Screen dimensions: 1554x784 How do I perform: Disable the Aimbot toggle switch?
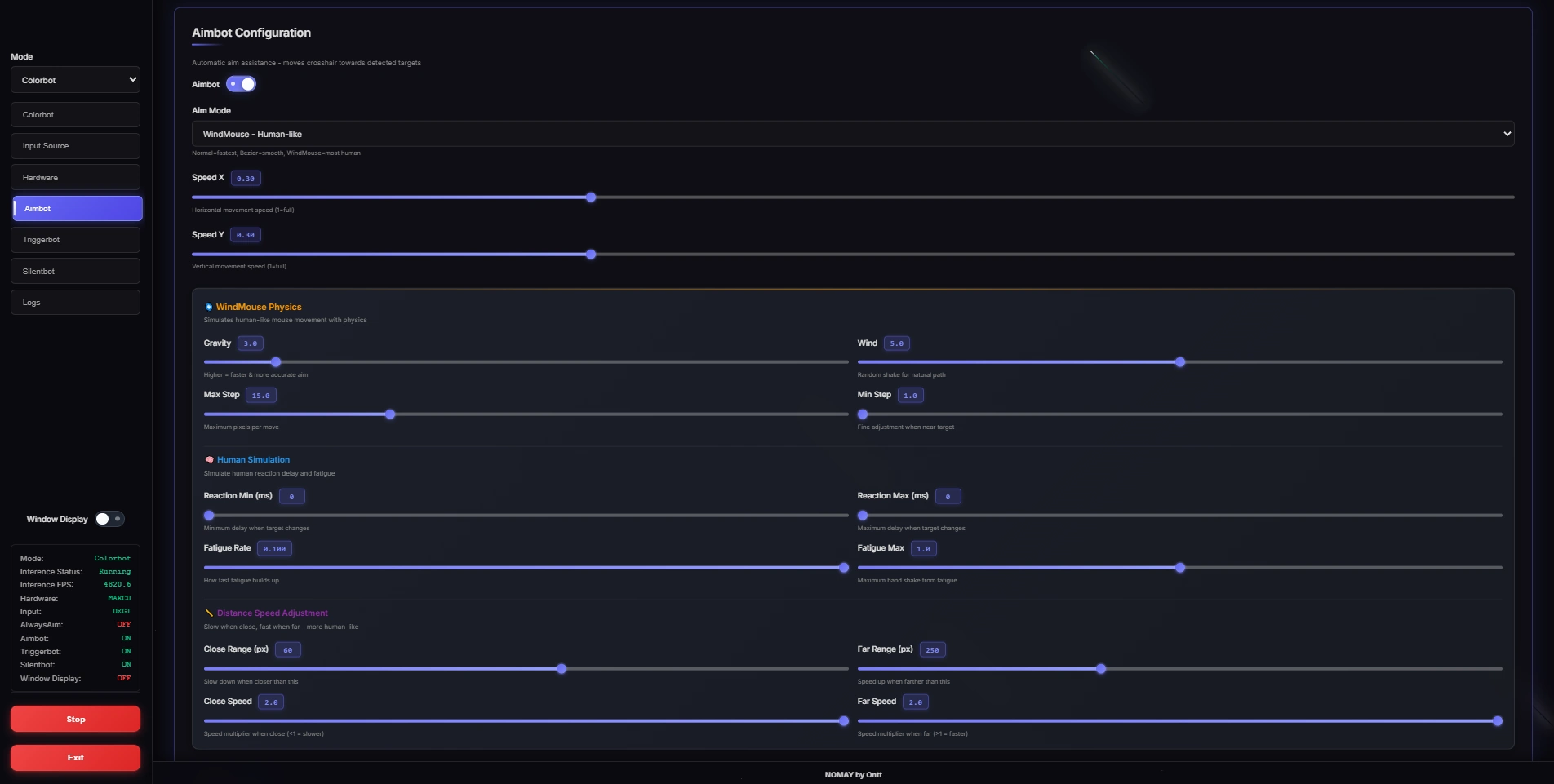point(242,84)
